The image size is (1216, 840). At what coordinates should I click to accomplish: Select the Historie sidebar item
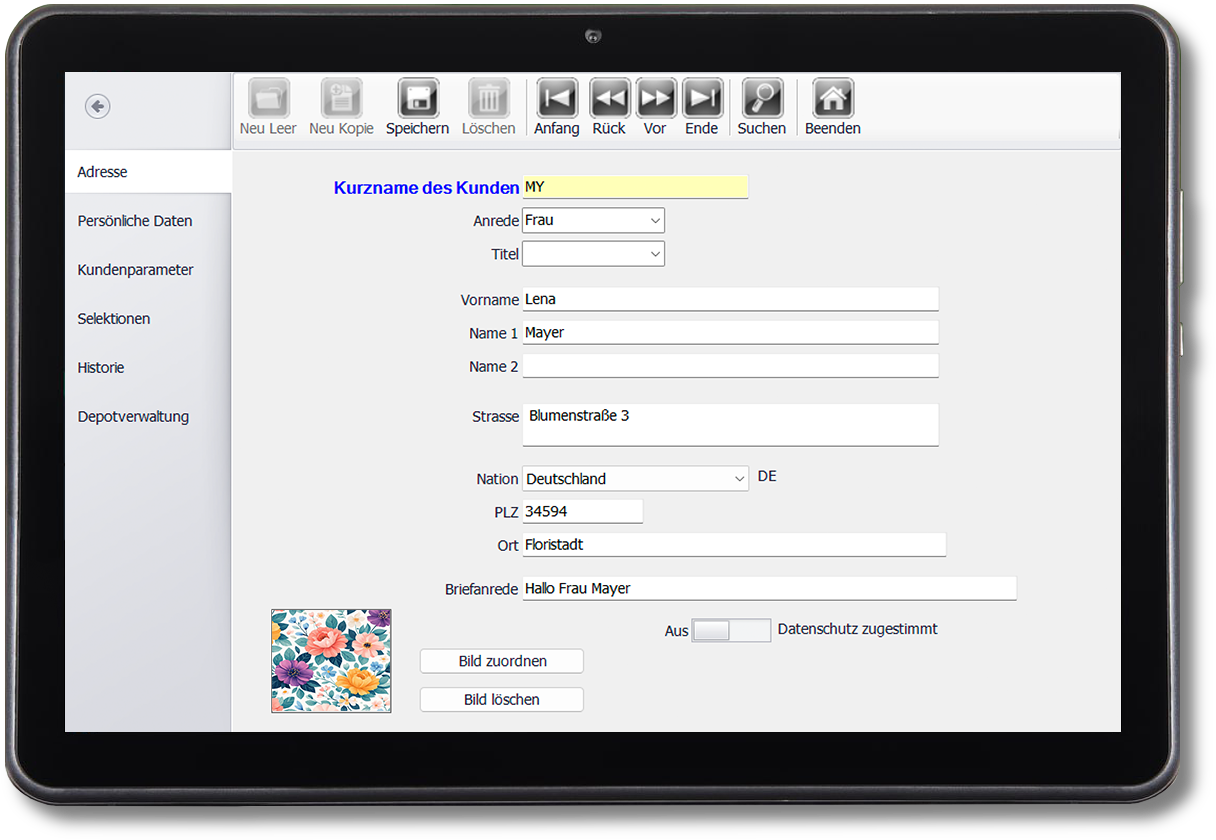pos(101,368)
